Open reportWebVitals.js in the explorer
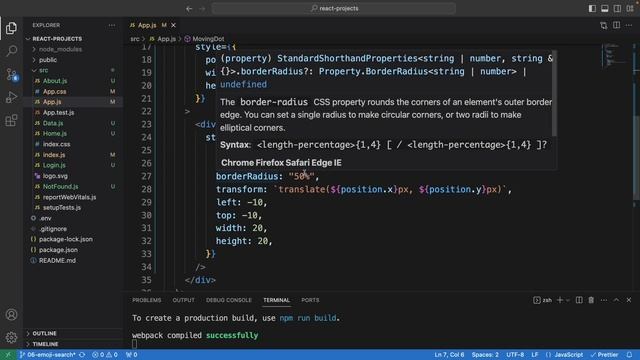Viewport: 640px width, 360px height. pos(69,197)
